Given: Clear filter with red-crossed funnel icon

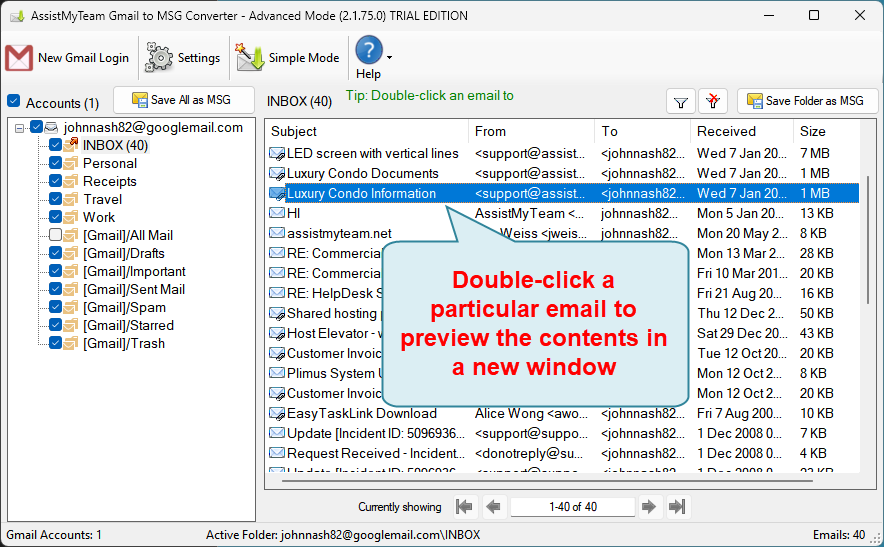Looking at the screenshot, I should pyautogui.click(x=713, y=102).
